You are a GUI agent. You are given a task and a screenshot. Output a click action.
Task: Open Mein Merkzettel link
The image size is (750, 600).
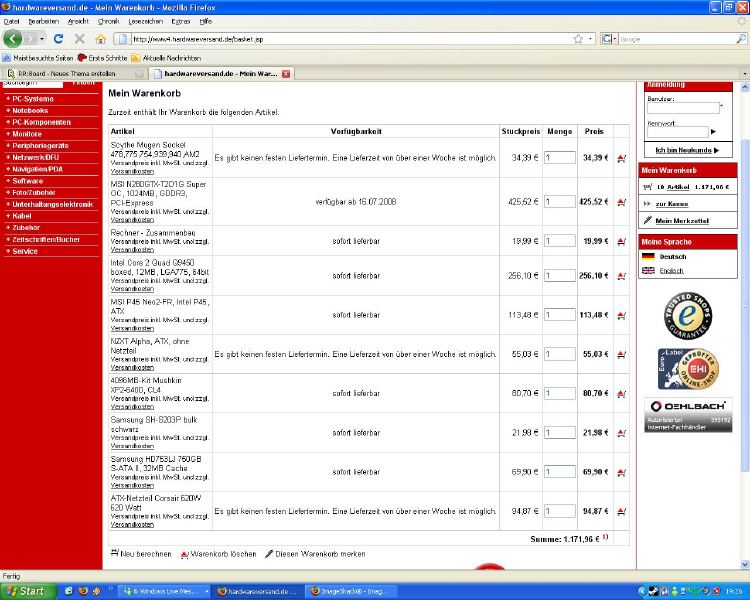point(682,221)
